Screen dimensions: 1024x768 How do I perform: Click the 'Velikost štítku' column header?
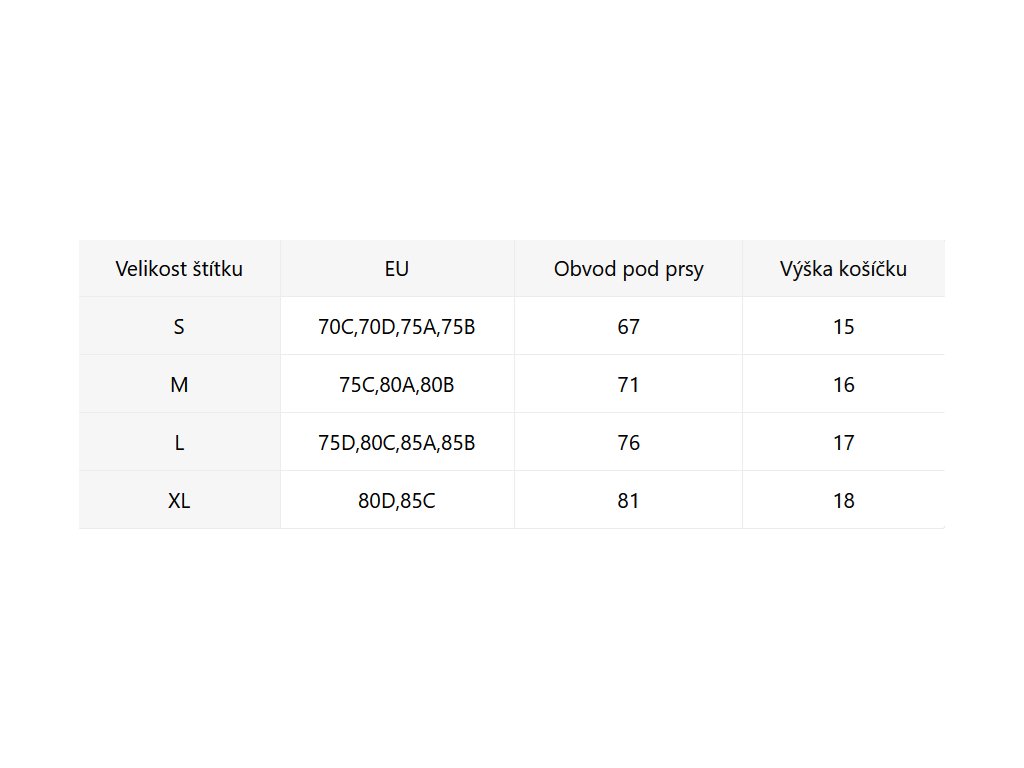coord(179,269)
